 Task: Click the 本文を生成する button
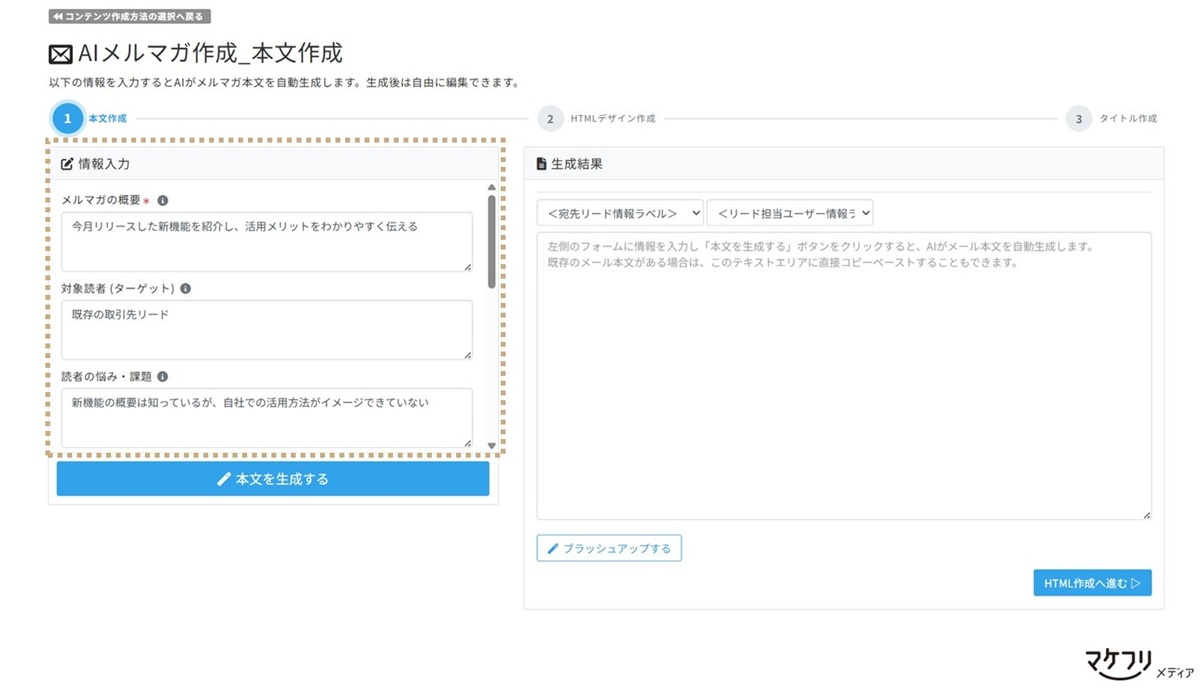(x=273, y=478)
